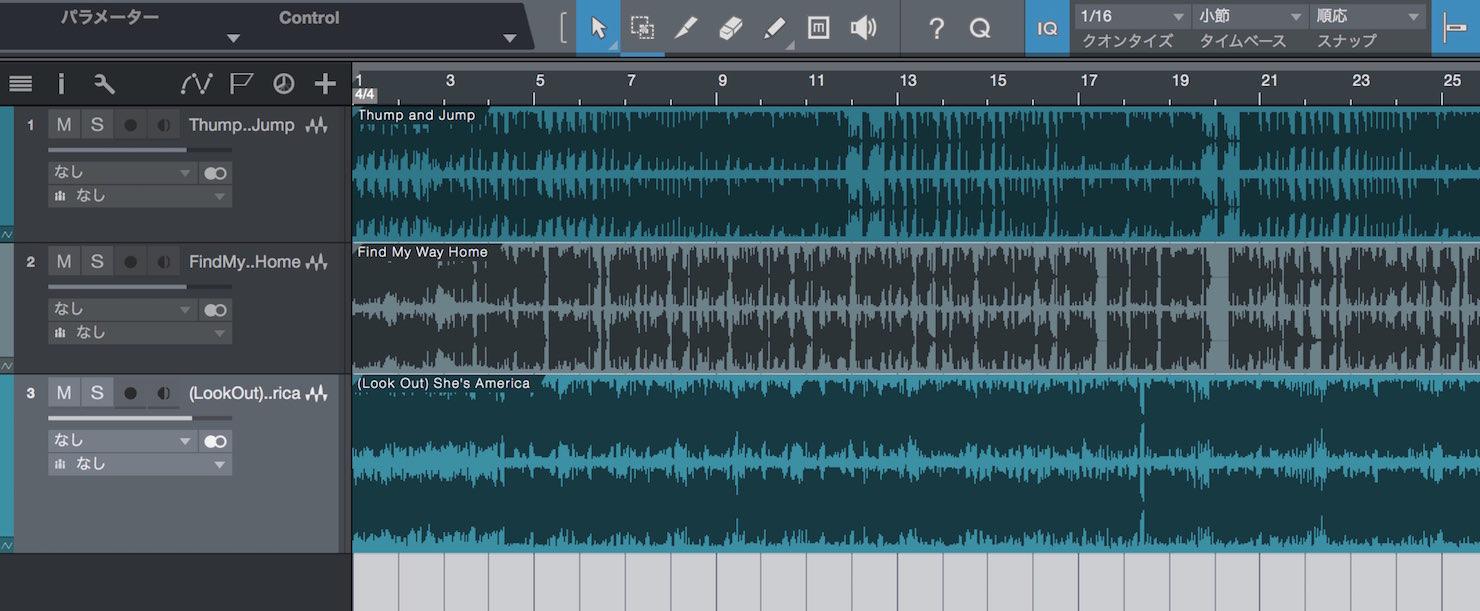This screenshot has height=611, width=1480.
Task: Mute the Thump..Jump track
Action: click(x=64, y=125)
